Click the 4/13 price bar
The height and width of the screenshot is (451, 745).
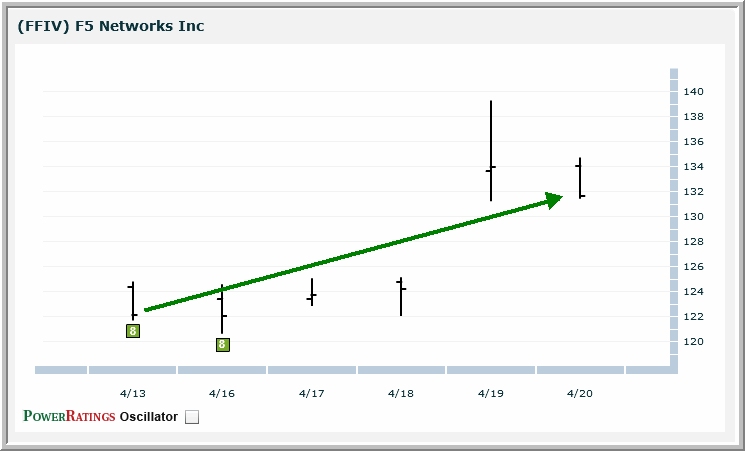pyautogui.click(x=132, y=300)
